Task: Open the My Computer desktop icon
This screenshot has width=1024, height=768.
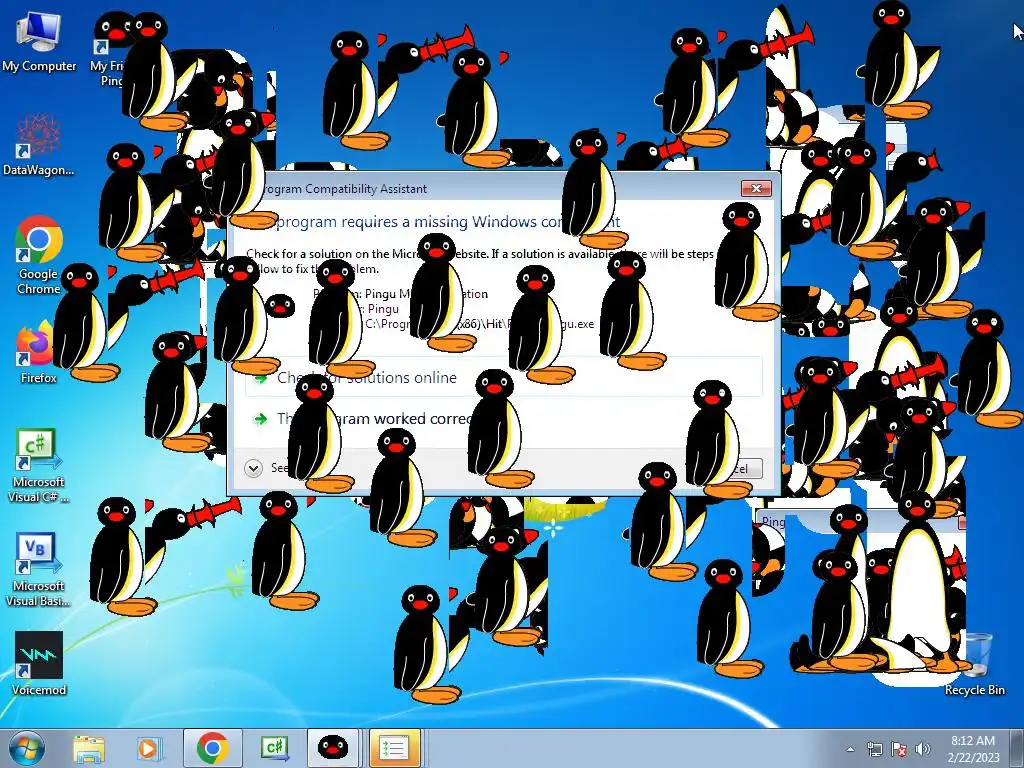Action: [39, 40]
